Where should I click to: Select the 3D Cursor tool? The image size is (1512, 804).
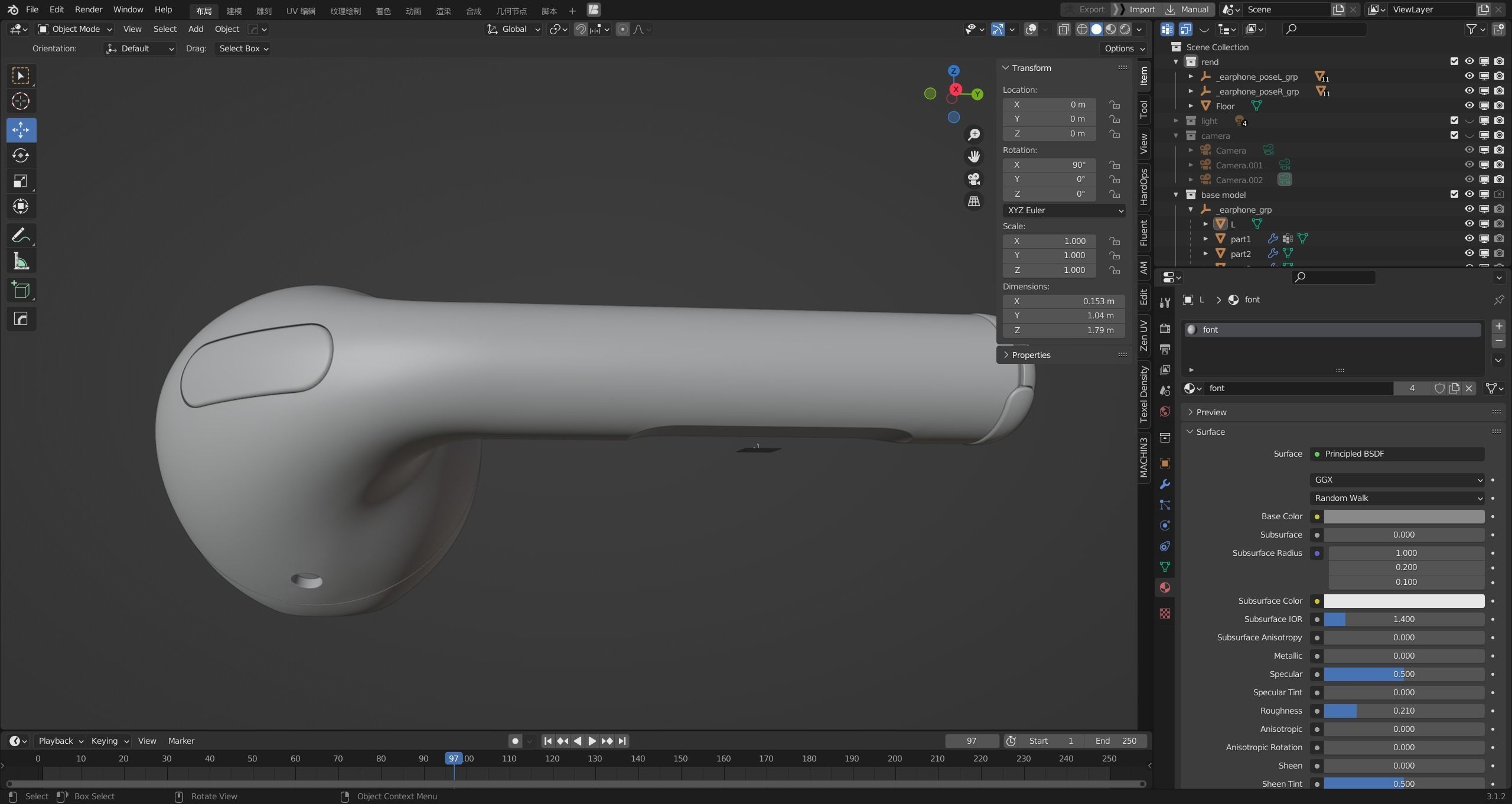click(21, 102)
